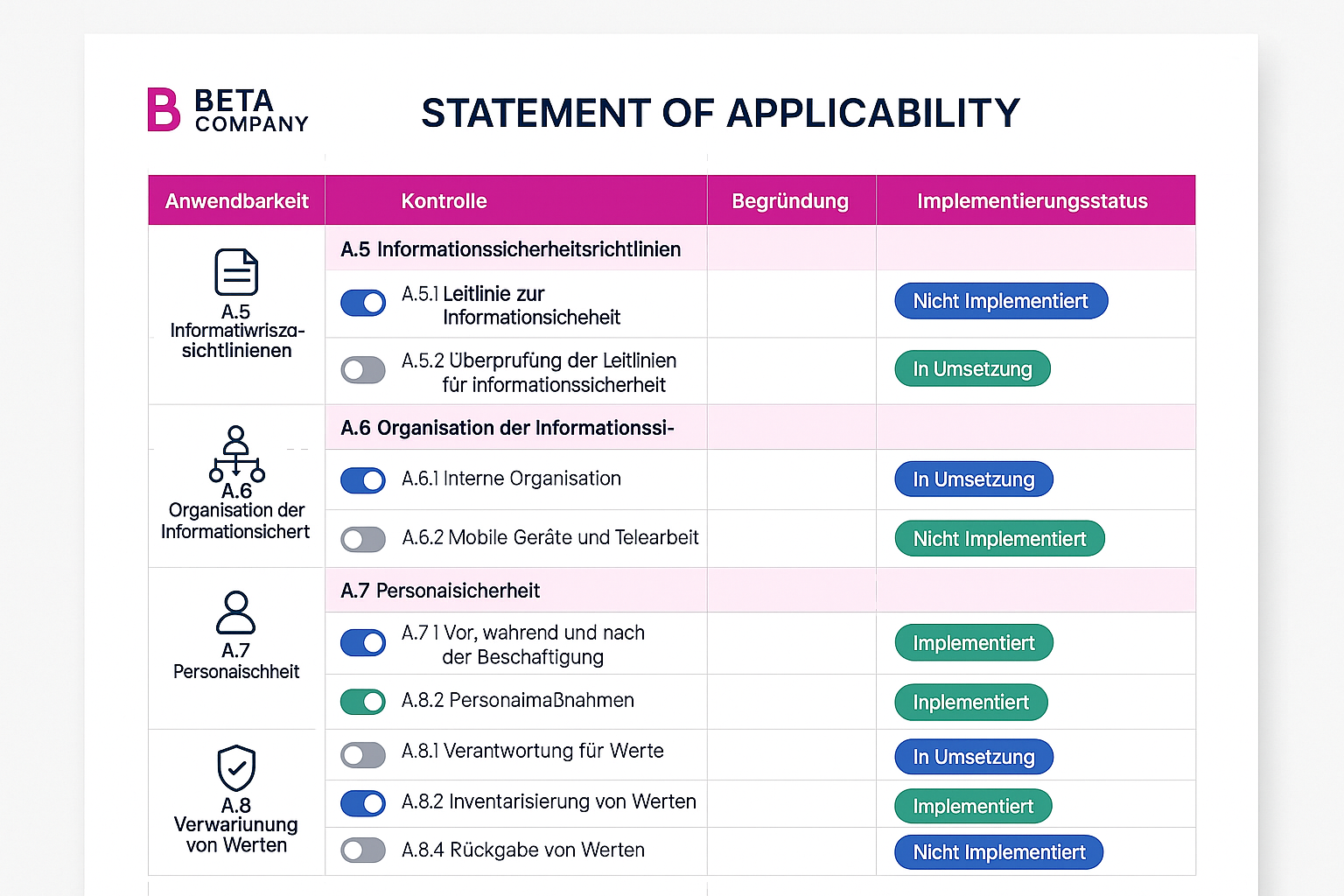Screen dimensions: 1344x896
Task: Click the Implementiert badge for A.7.1
Action: click(973, 642)
